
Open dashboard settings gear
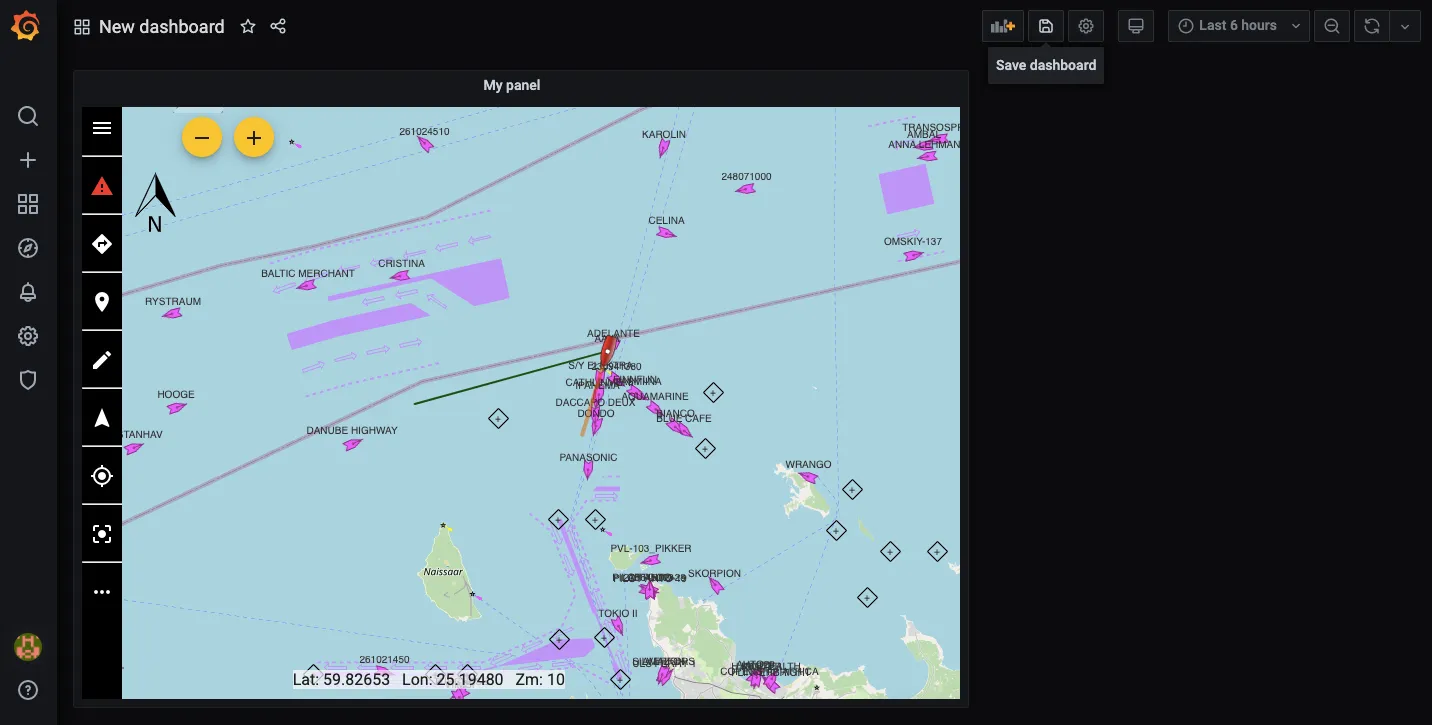[1086, 26]
